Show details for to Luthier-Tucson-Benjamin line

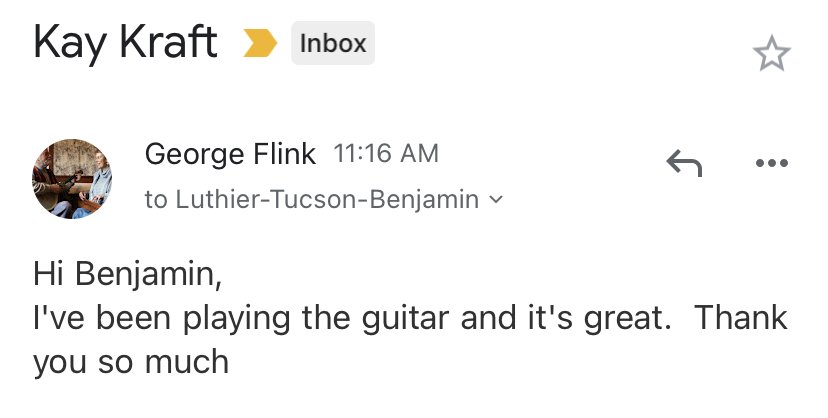pos(324,200)
